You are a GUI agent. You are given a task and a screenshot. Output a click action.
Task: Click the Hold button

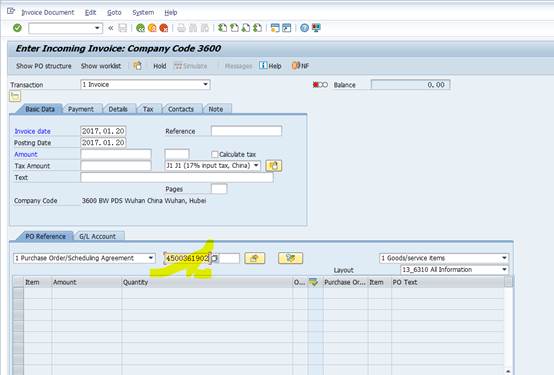click(x=160, y=66)
